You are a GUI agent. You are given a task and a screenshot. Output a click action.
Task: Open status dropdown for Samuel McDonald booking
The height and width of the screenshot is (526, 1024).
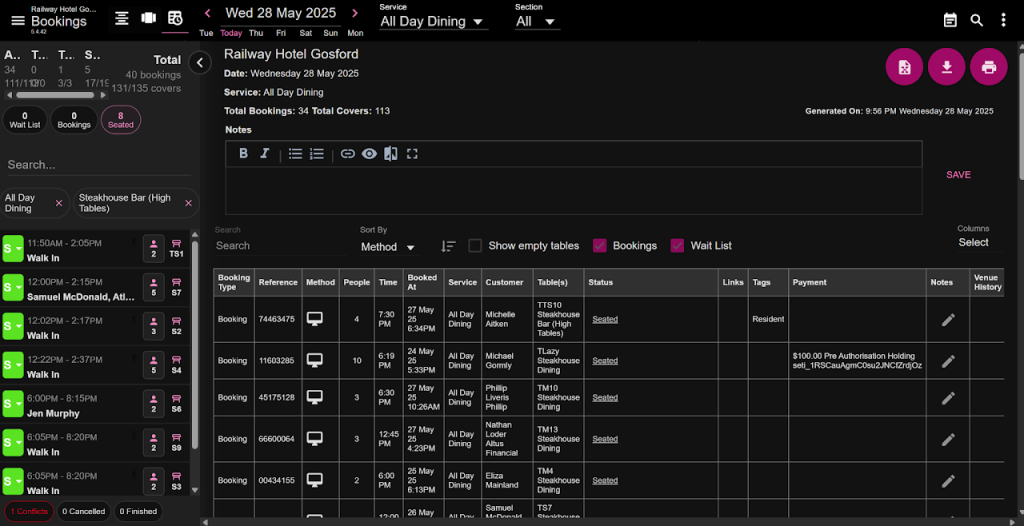(x=12, y=288)
